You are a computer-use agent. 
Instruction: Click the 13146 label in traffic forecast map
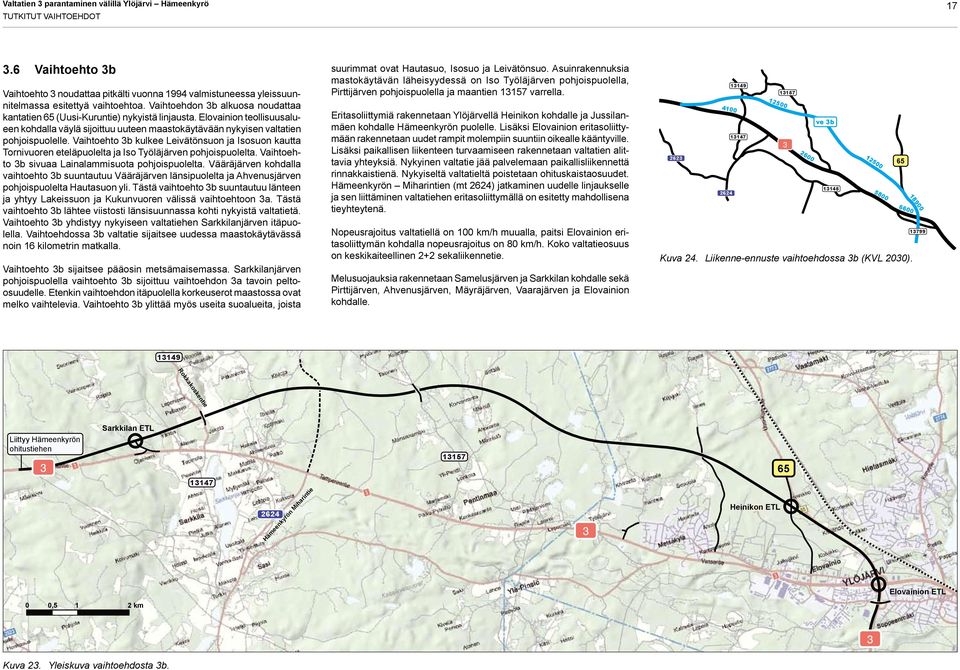coord(830,189)
